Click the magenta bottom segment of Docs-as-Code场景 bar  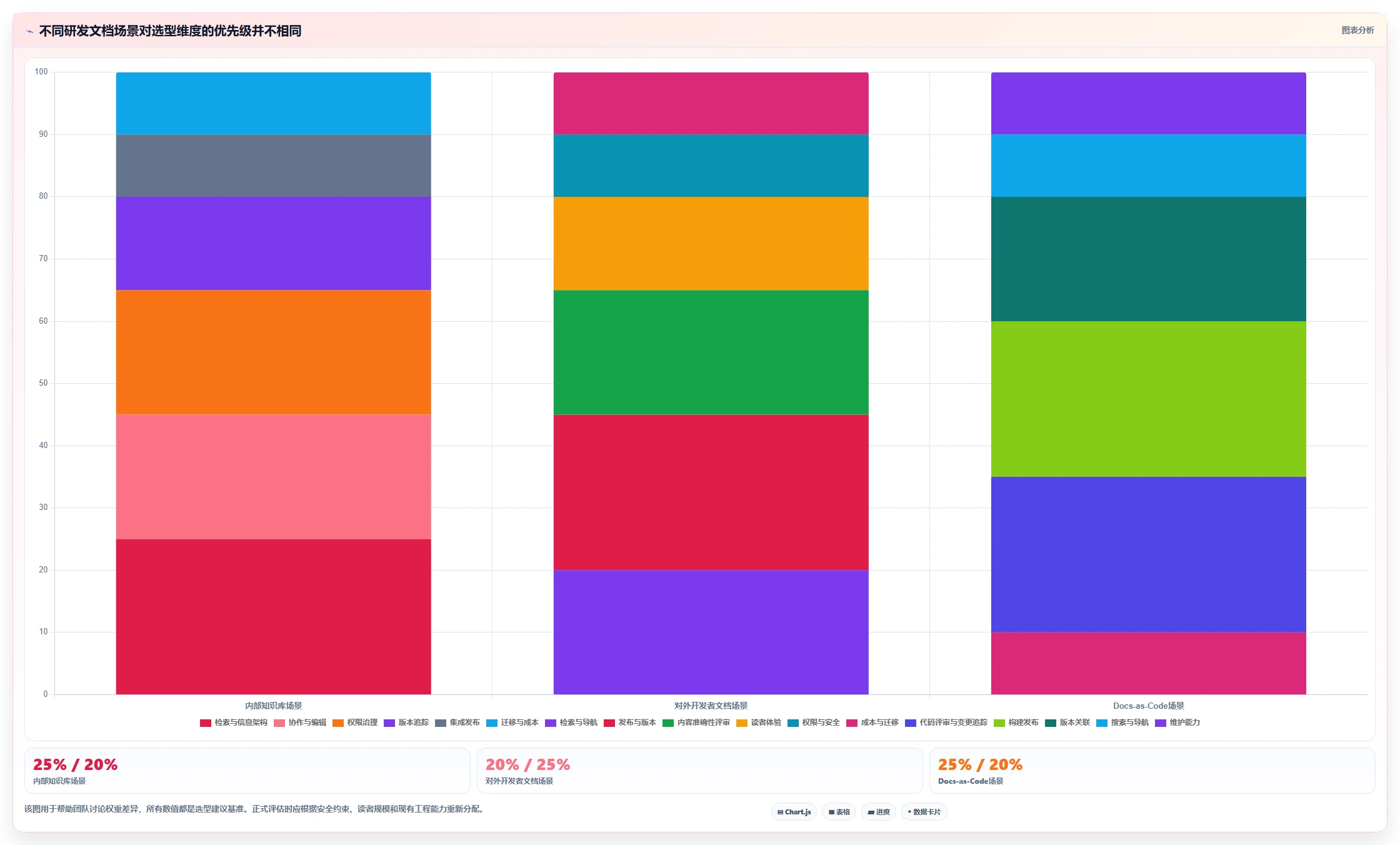coord(1148,663)
